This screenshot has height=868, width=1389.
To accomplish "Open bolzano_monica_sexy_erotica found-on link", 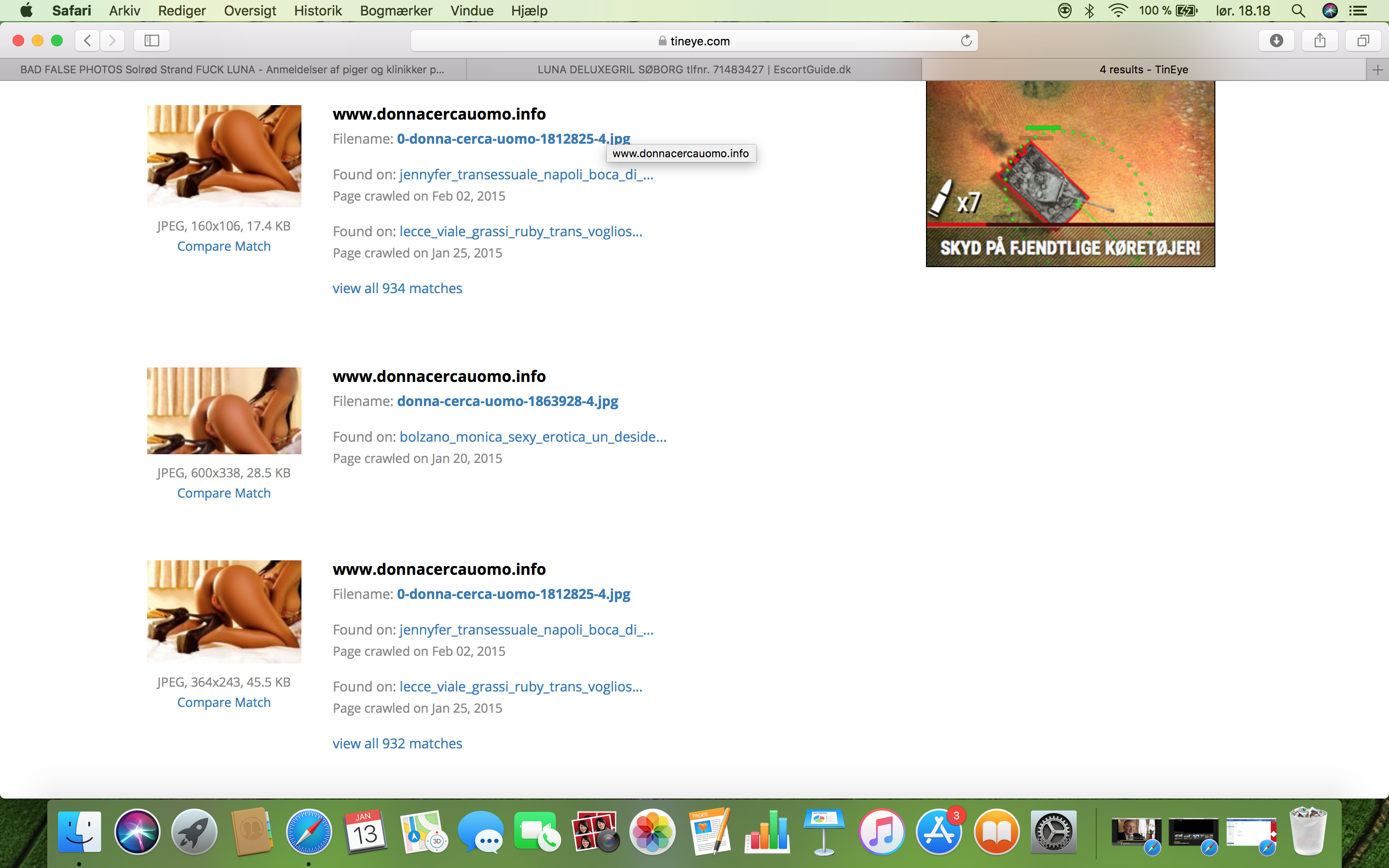I will tap(532, 437).
